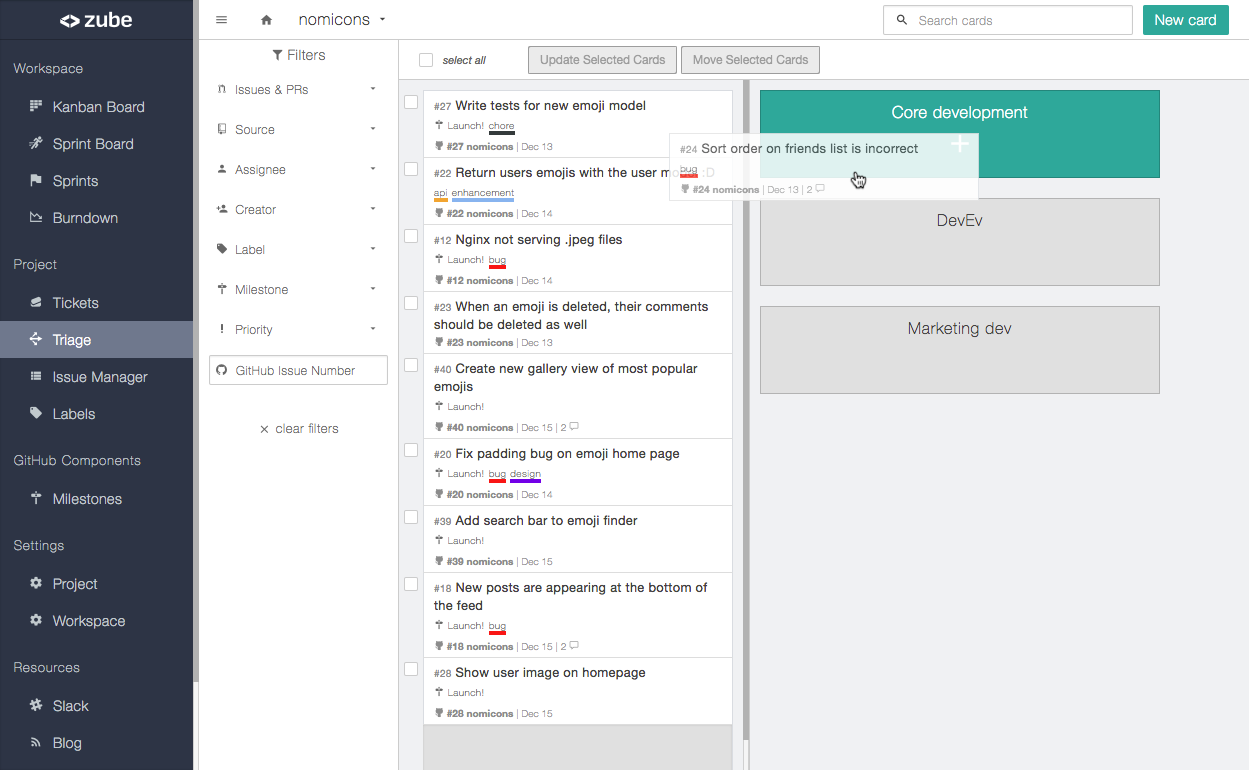Viewport: 1249px width, 770px height.
Task: Click the Project settings gear icon
Action: [36, 583]
